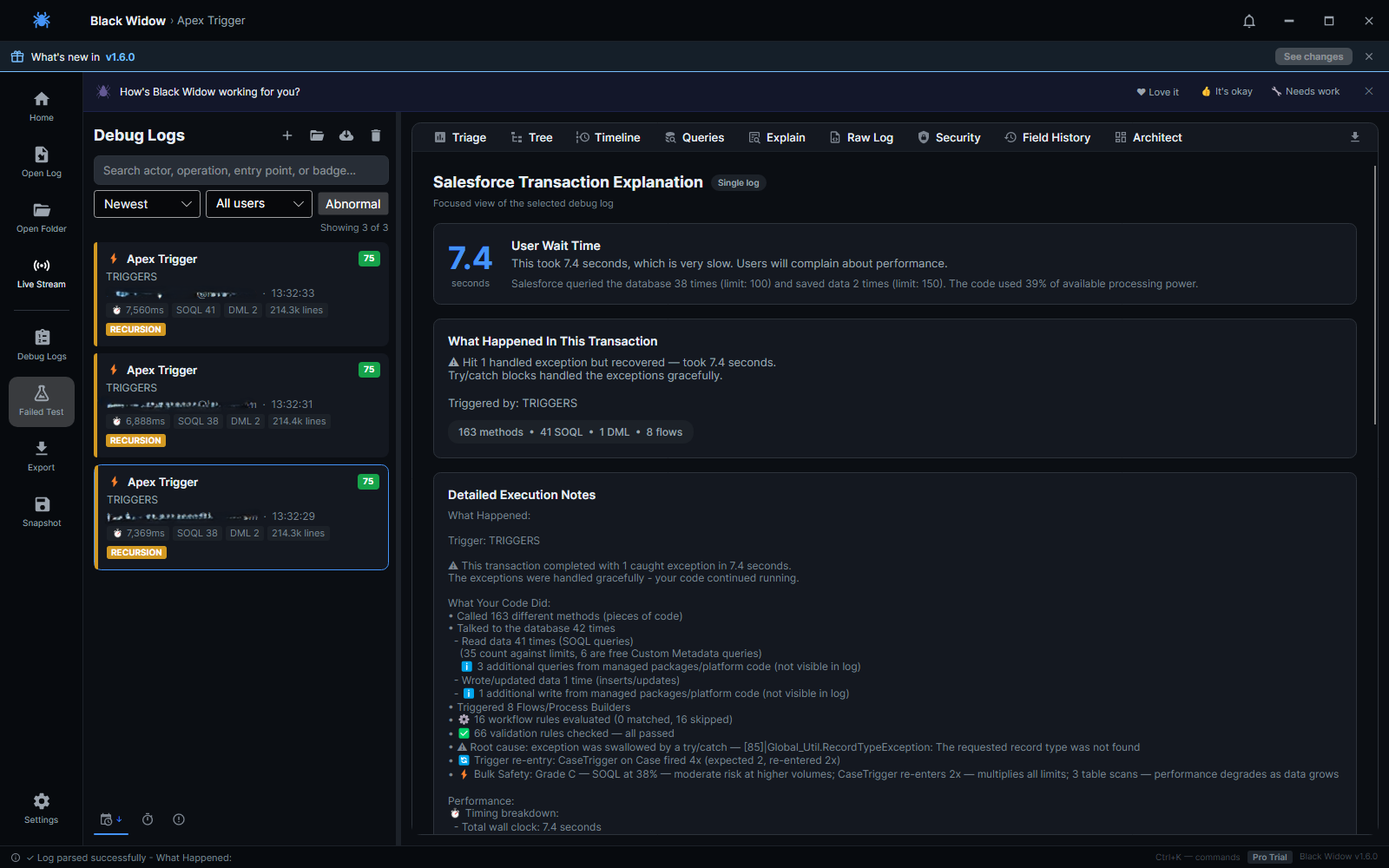Open the Newest sort dropdown

click(x=147, y=204)
